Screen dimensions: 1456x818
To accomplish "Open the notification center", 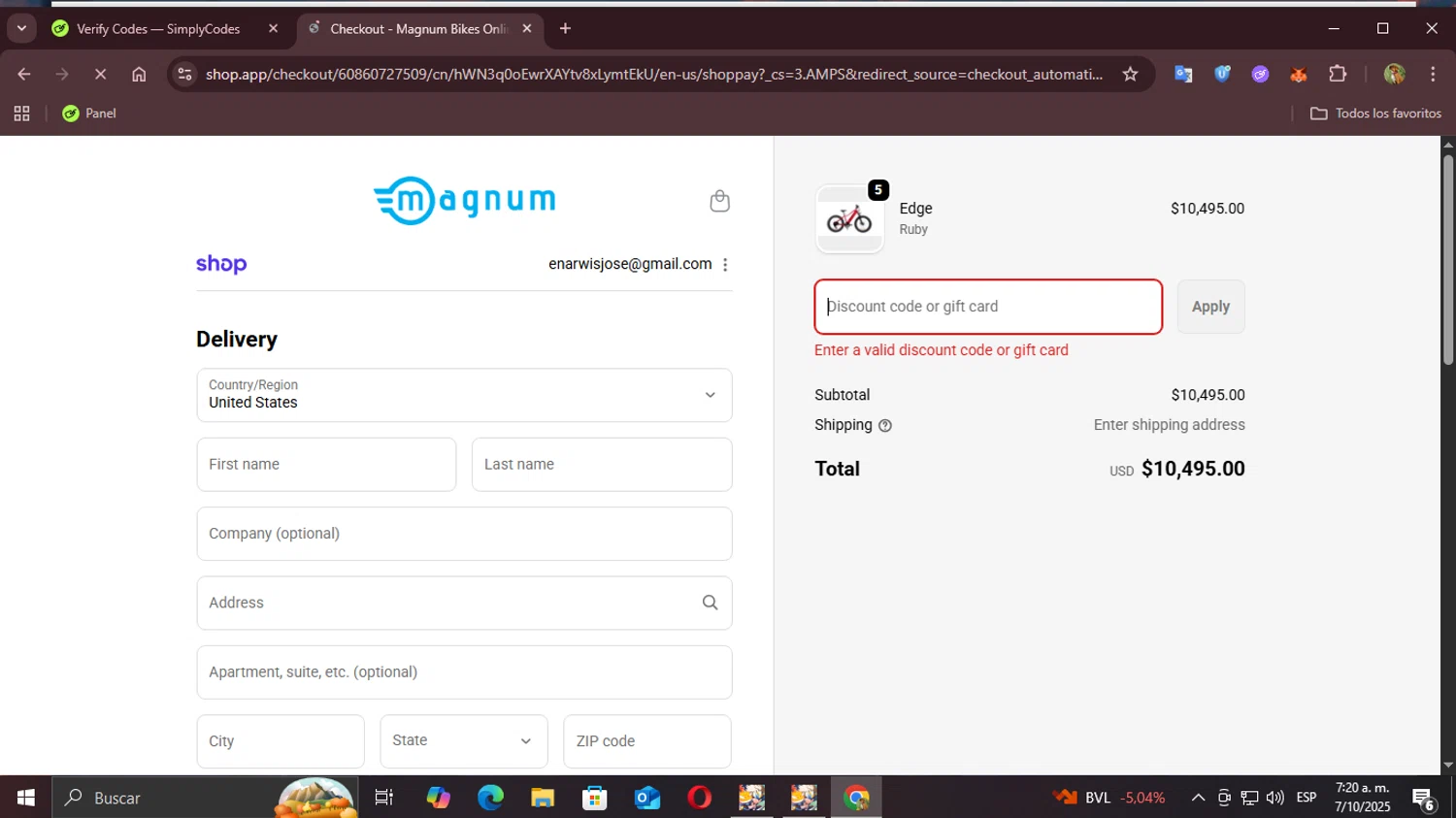I will pos(1424,799).
